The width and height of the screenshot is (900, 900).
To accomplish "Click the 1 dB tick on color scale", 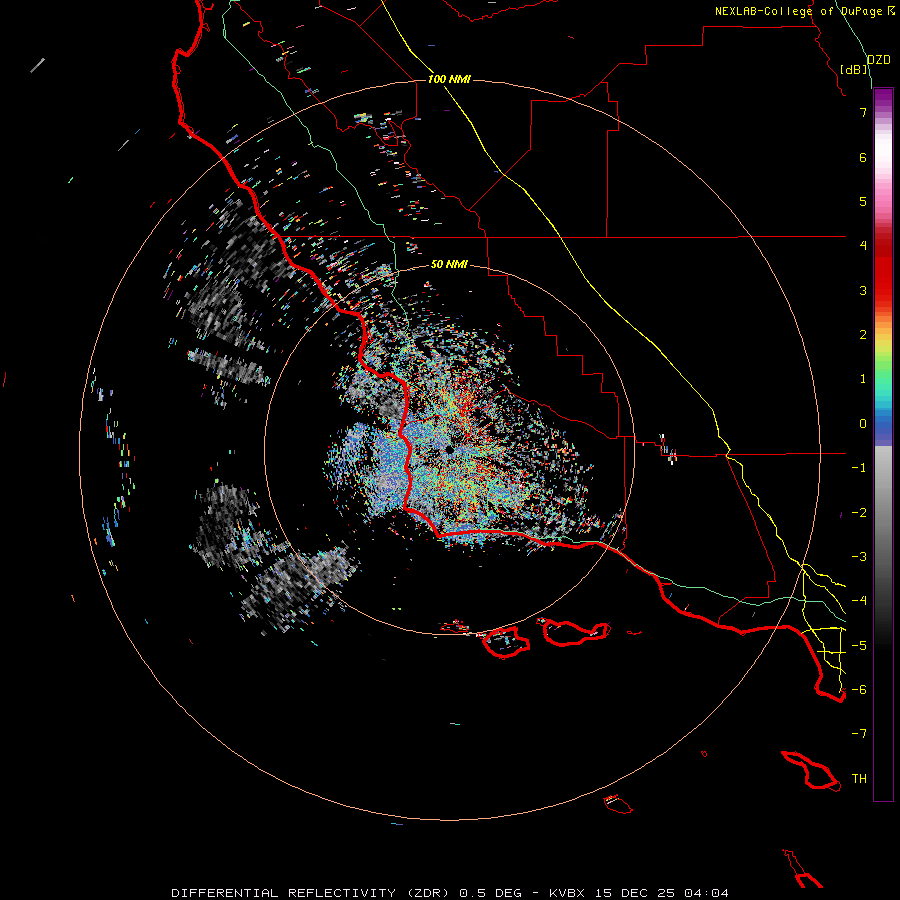I will [x=863, y=379].
